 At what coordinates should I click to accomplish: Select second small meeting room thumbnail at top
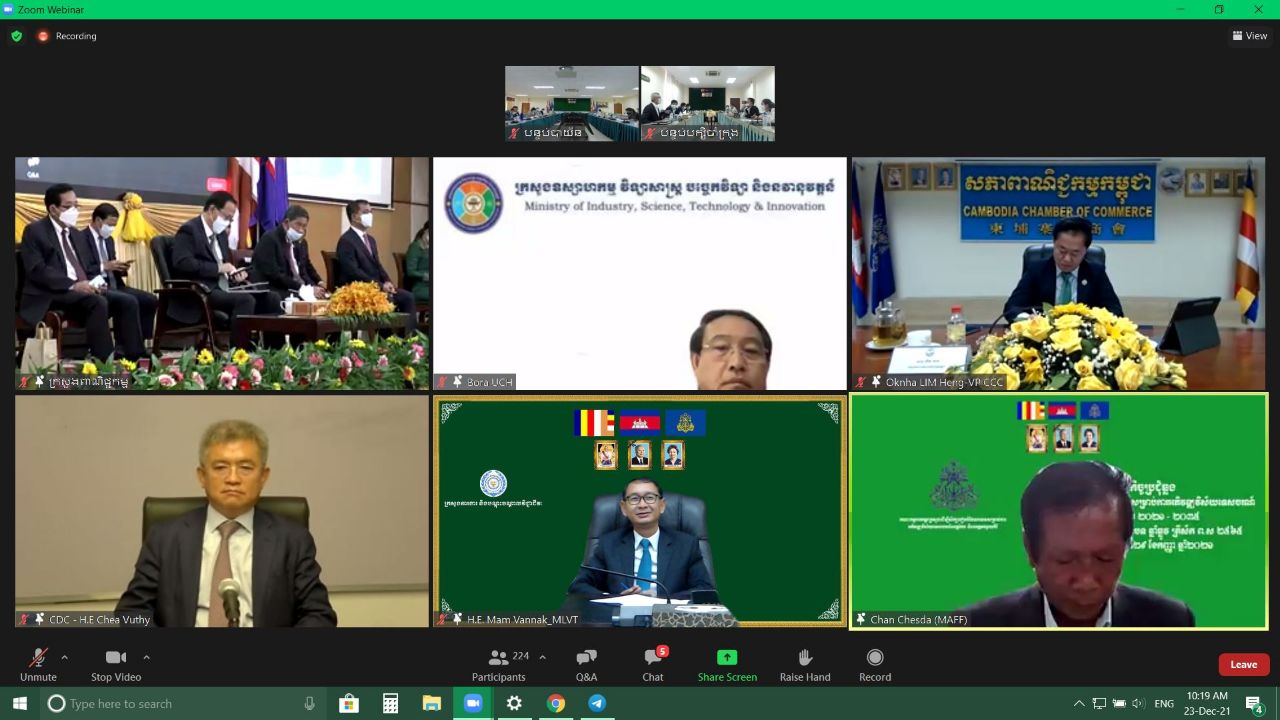pyautogui.click(x=708, y=103)
